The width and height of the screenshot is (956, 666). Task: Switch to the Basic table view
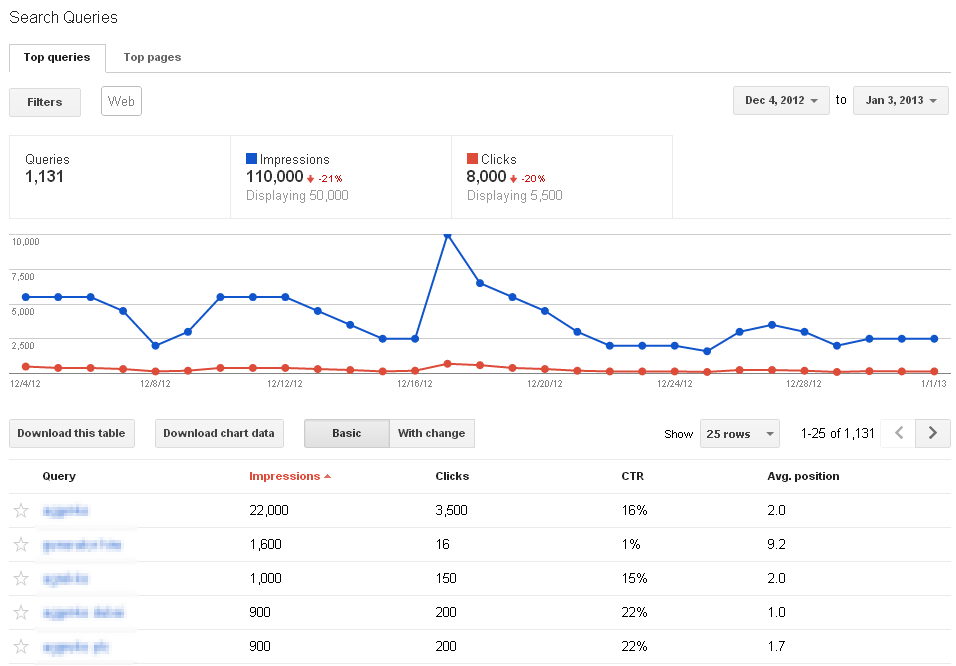tap(345, 433)
